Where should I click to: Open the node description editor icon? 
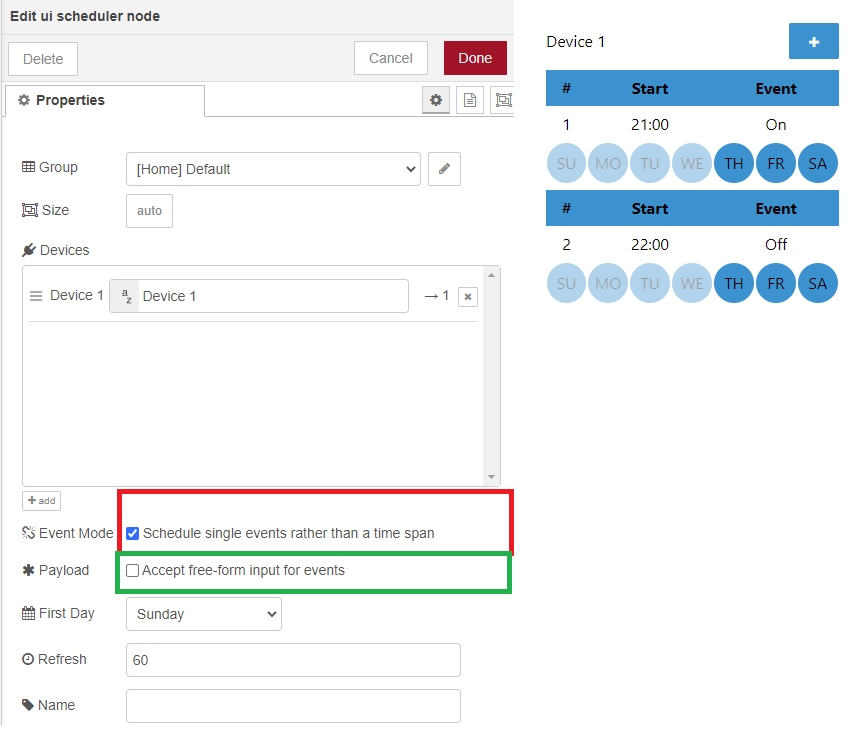click(470, 100)
